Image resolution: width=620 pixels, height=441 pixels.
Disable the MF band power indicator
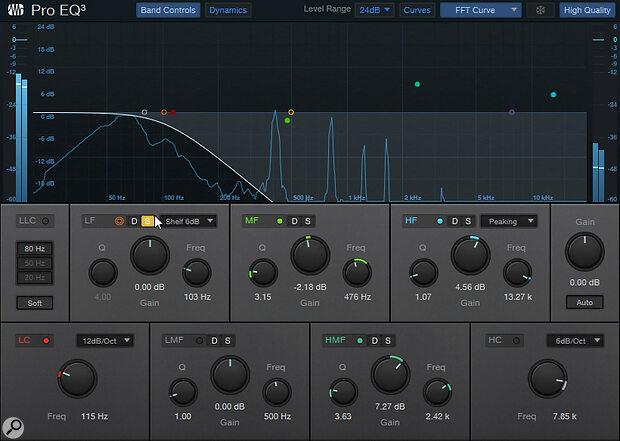coord(280,221)
